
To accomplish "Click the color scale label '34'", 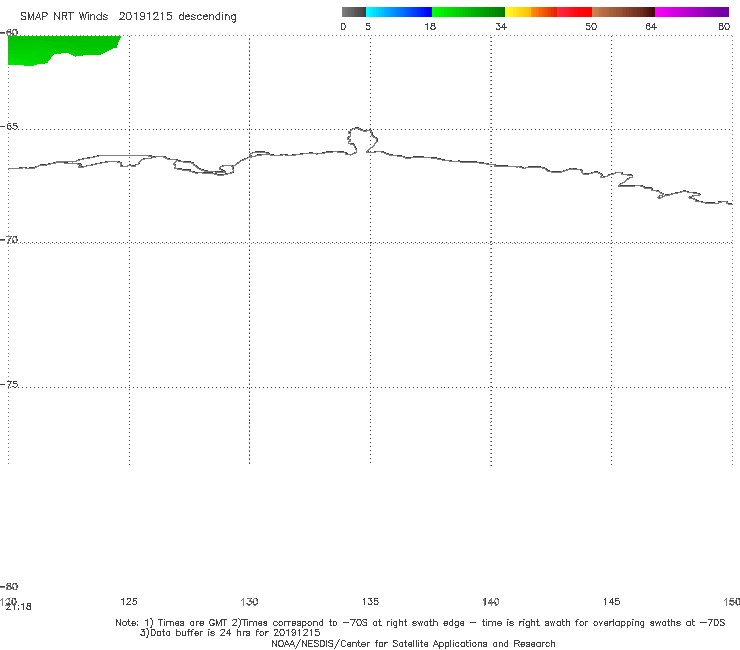I will click(x=501, y=26).
